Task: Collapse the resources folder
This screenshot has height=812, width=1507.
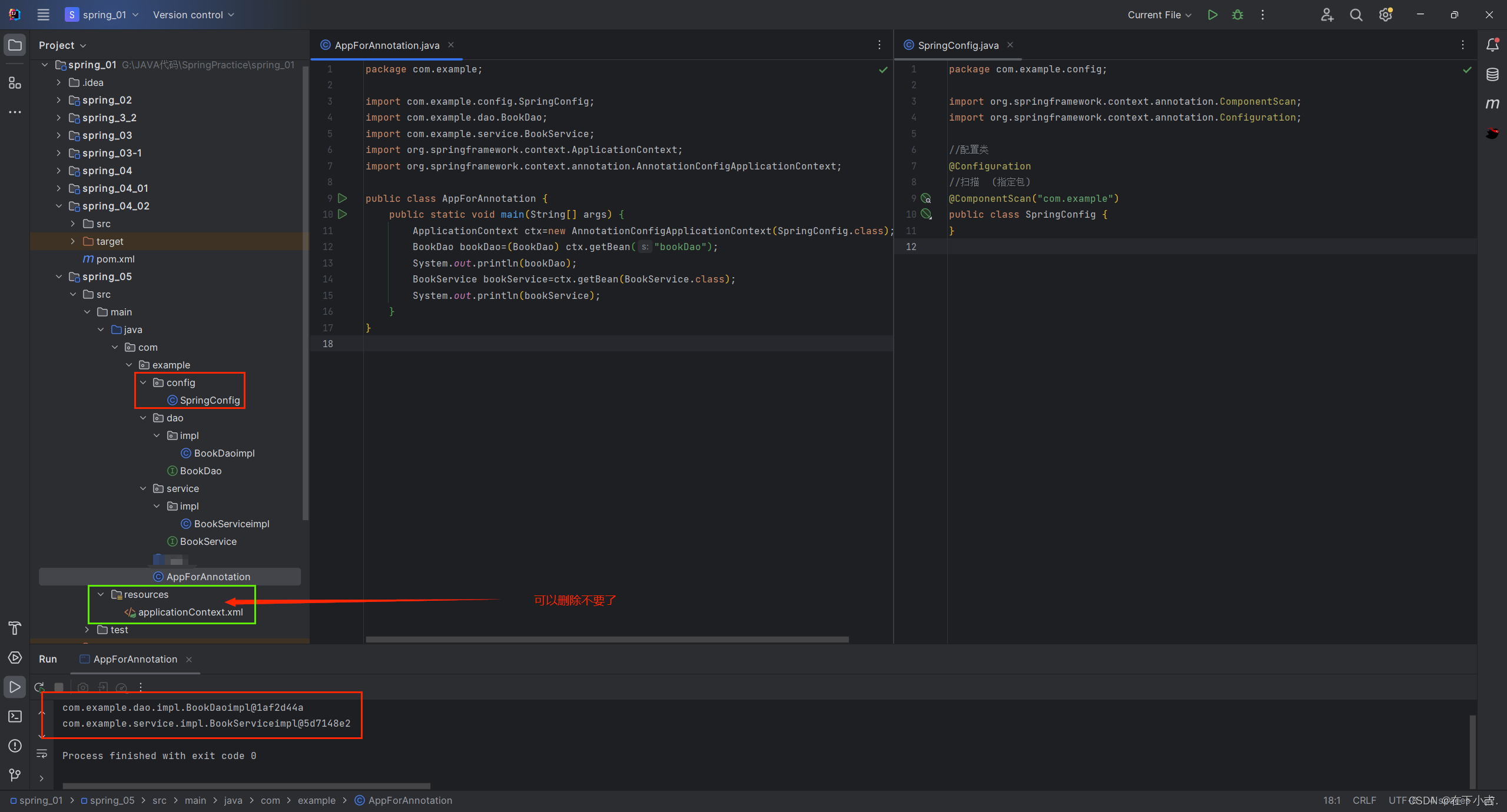Action: (x=101, y=594)
